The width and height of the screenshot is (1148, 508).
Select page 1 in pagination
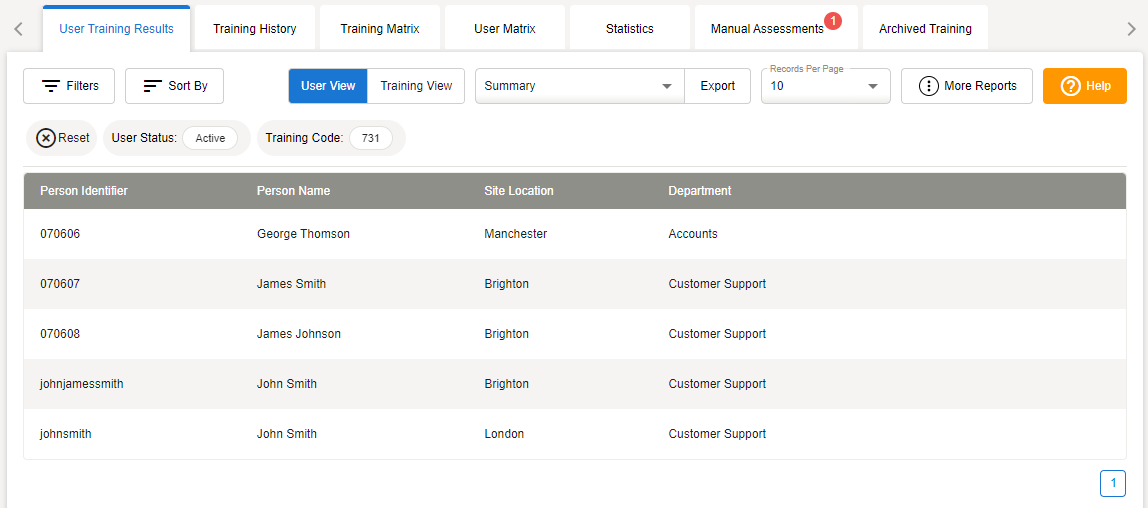1112,483
